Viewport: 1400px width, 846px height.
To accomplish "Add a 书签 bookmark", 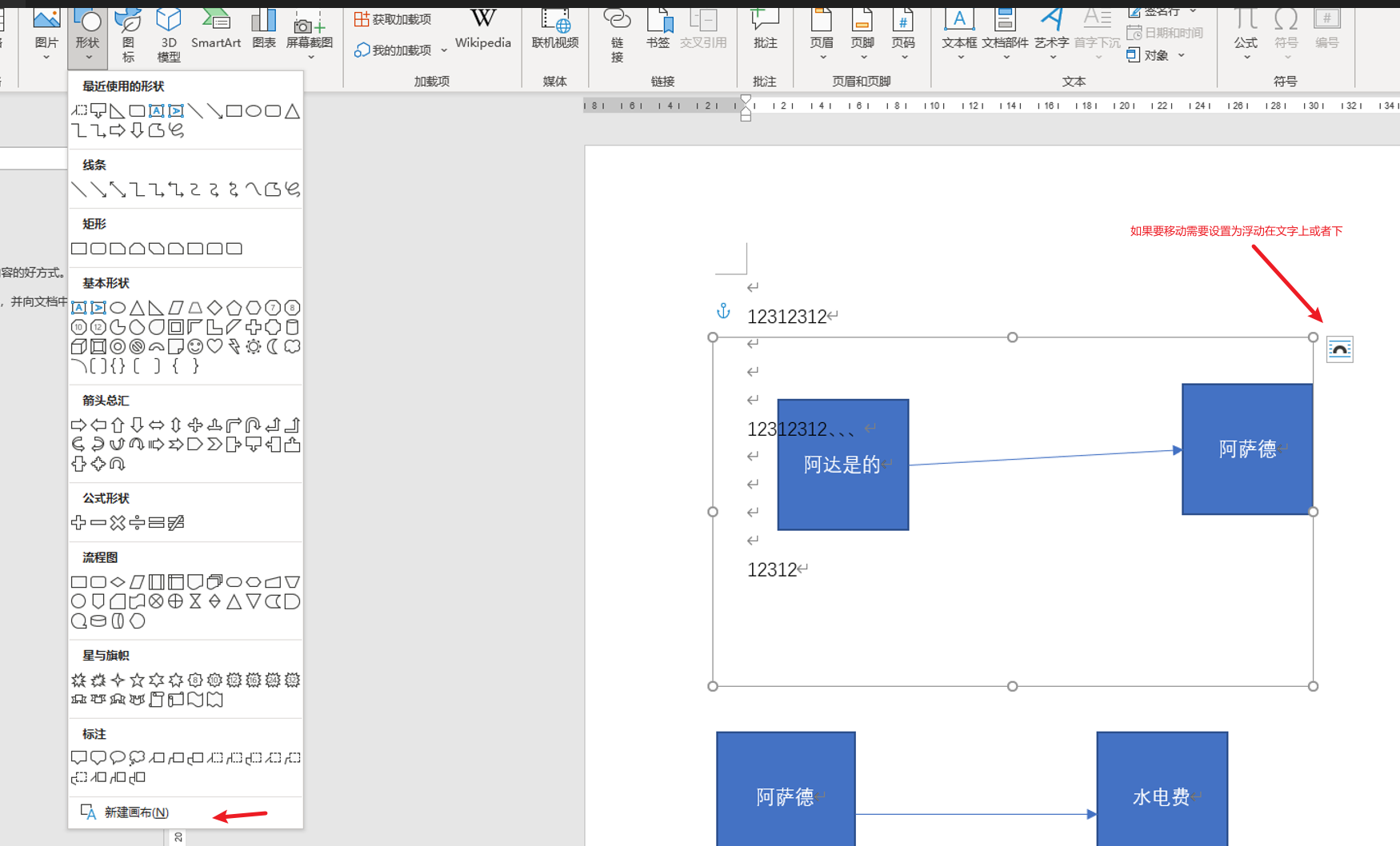I will pos(658,30).
